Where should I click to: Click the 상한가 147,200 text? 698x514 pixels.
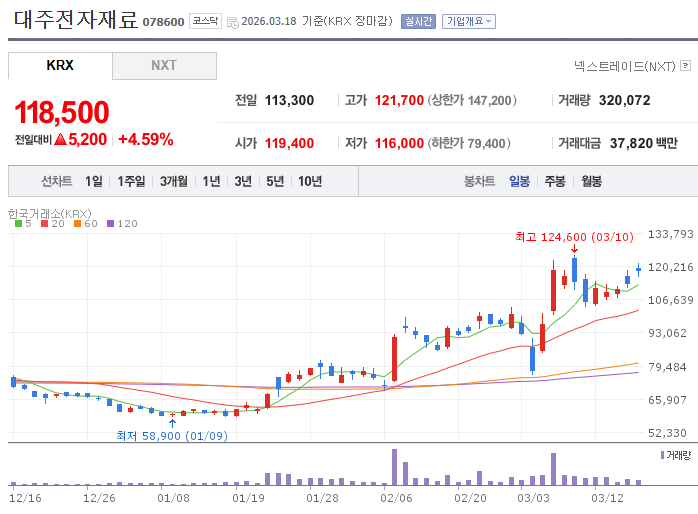[x=472, y=101]
